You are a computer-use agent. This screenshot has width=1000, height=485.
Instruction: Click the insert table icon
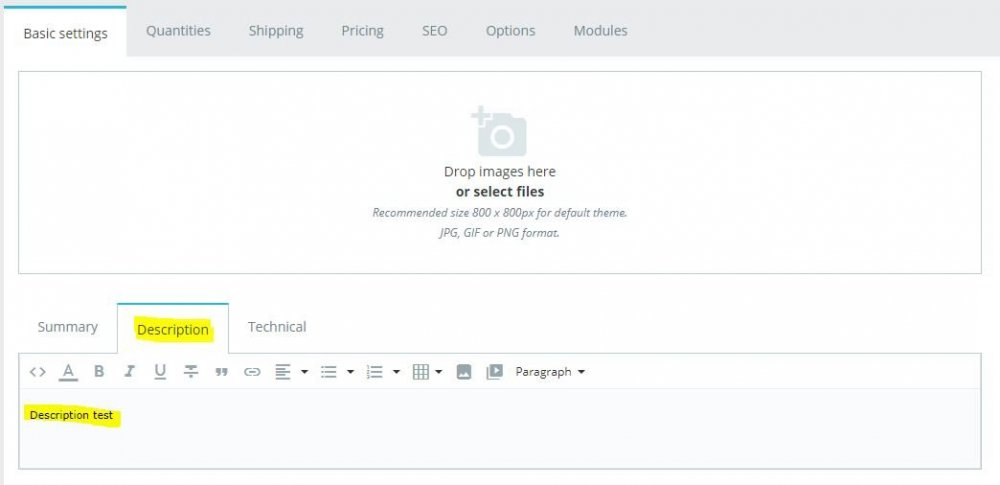click(420, 371)
